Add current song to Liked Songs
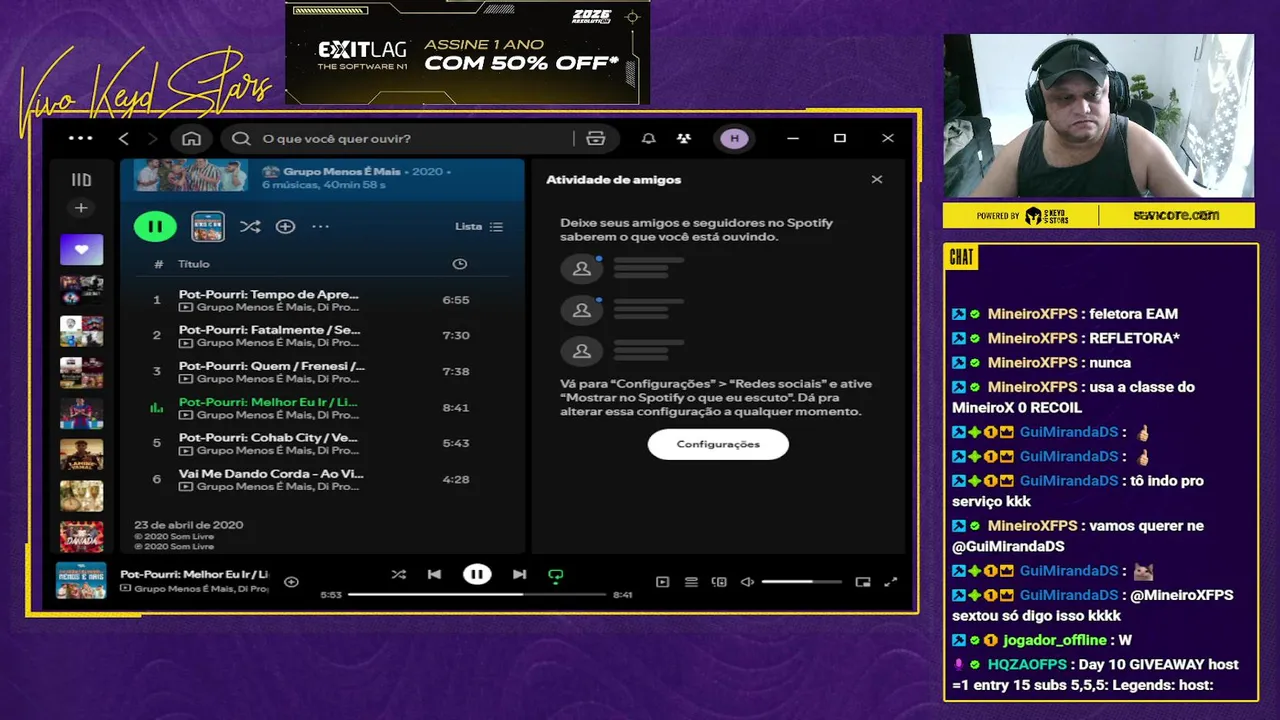Screen dimensions: 1280x720 tap(291, 582)
